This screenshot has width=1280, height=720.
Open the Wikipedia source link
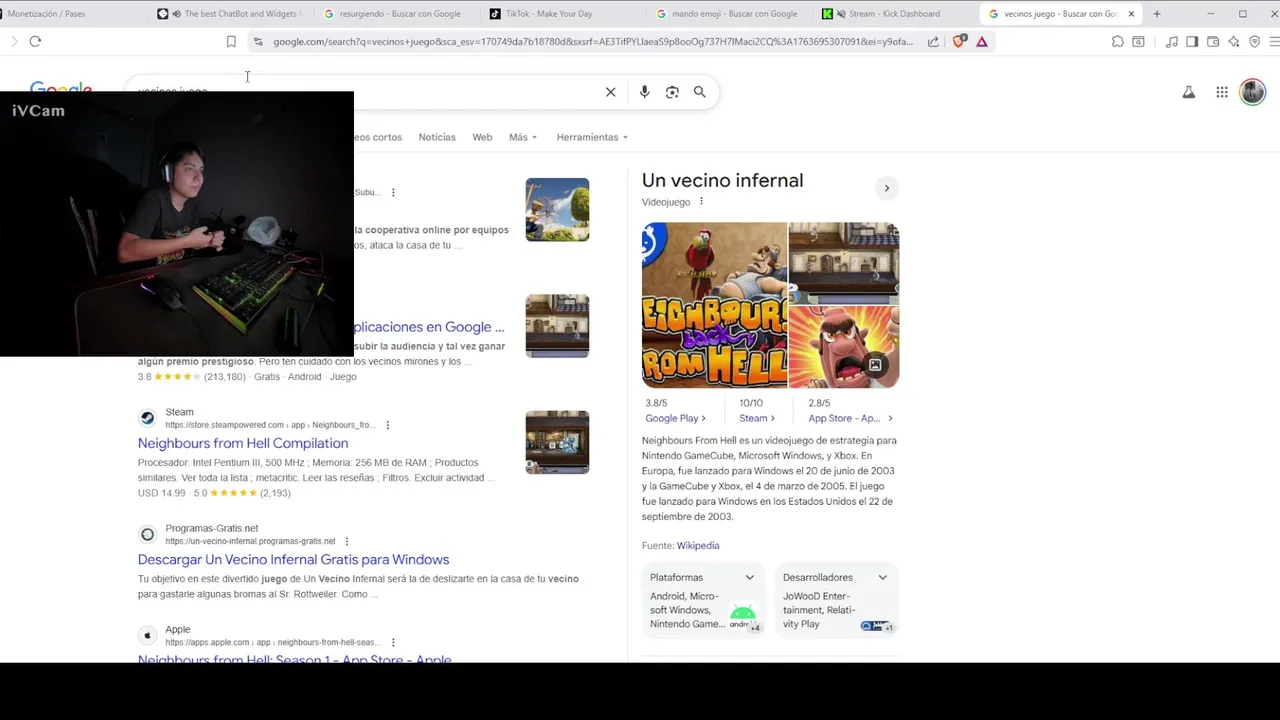coord(698,545)
